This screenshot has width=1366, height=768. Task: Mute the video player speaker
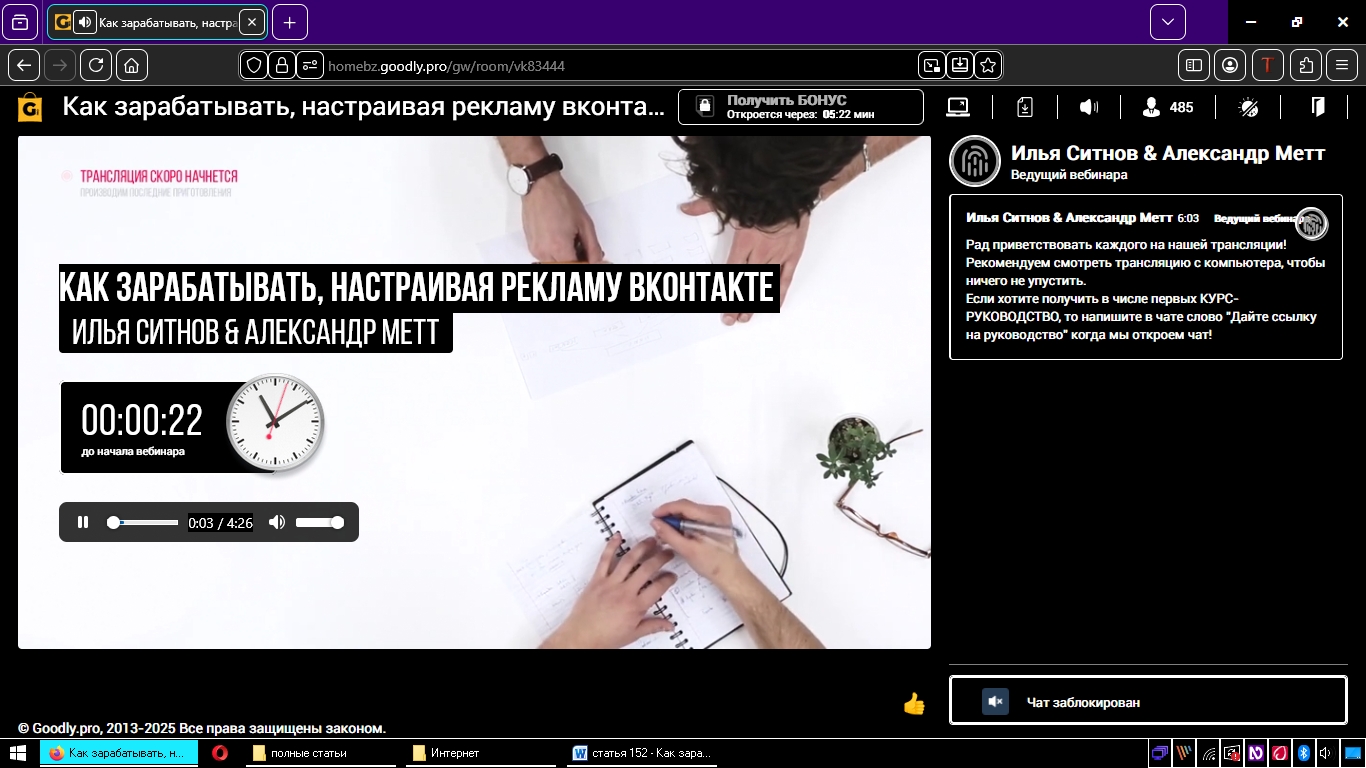click(x=277, y=522)
